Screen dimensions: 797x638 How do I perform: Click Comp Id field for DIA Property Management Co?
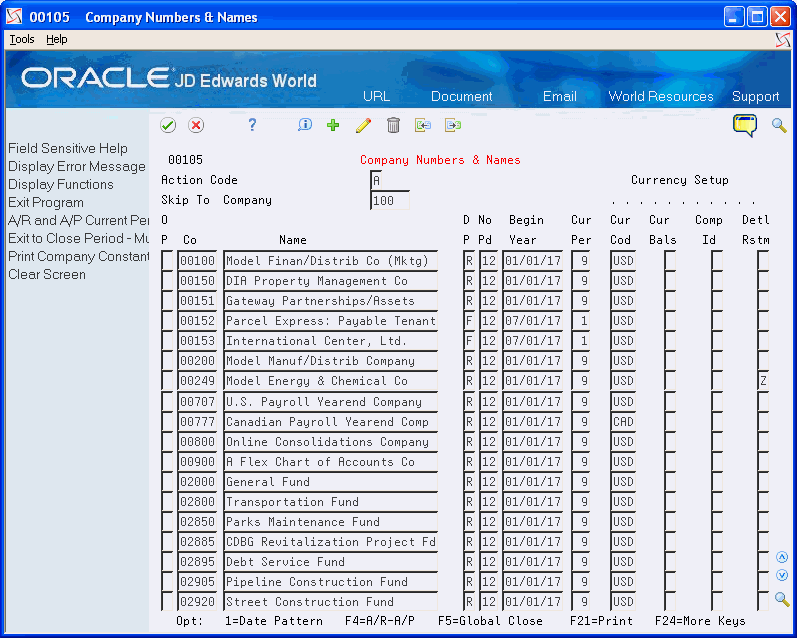717,281
